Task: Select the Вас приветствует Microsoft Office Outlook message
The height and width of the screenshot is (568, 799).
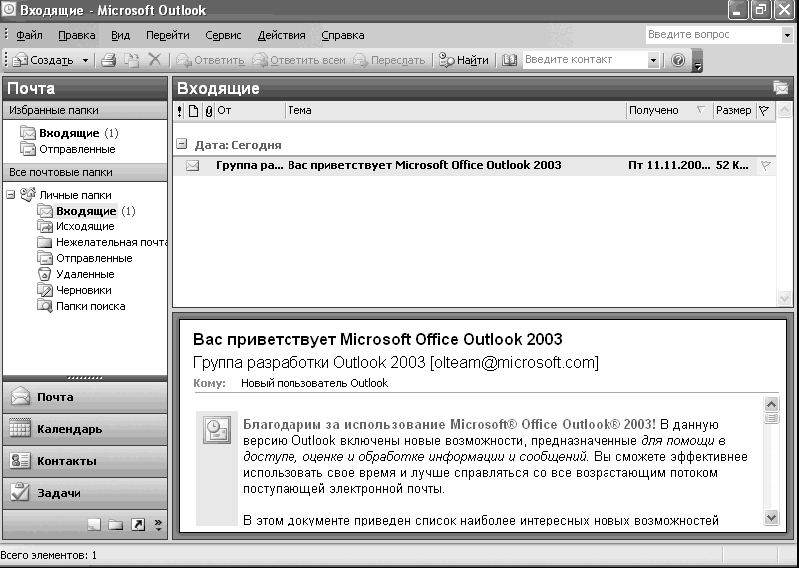Action: tap(474, 166)
